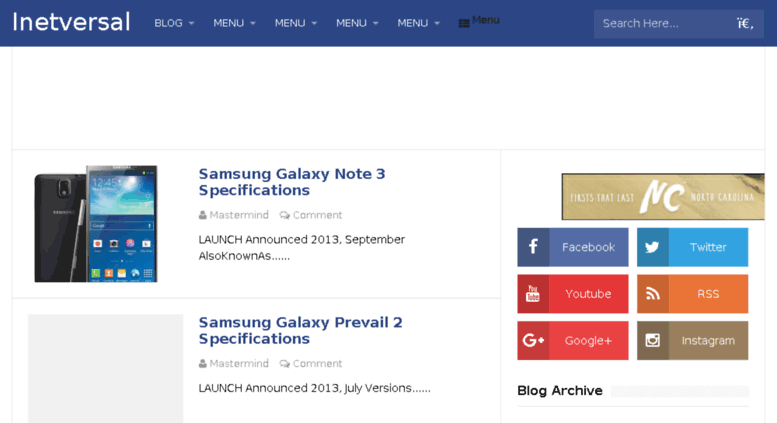This screenshot has height=423, width=777.
Task: Open the dark Menu item with grid icon
Action: (479, 21)
